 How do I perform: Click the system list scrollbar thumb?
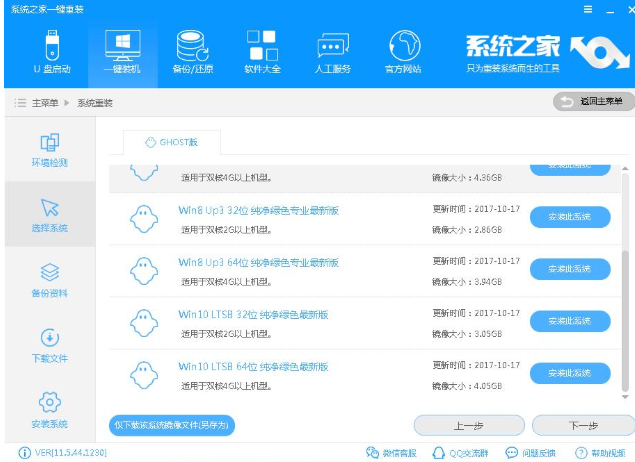click(625, 321)
